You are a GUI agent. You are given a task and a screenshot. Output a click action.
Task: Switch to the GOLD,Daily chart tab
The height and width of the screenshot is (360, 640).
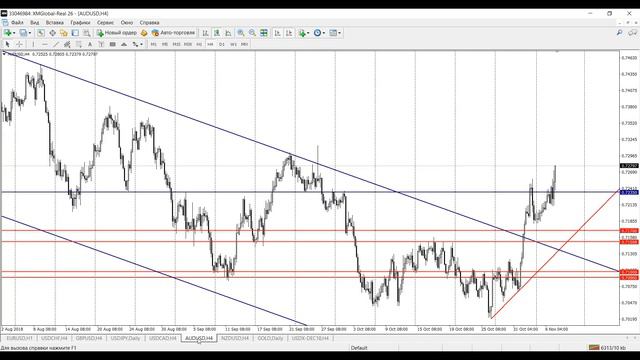(270, 338)
